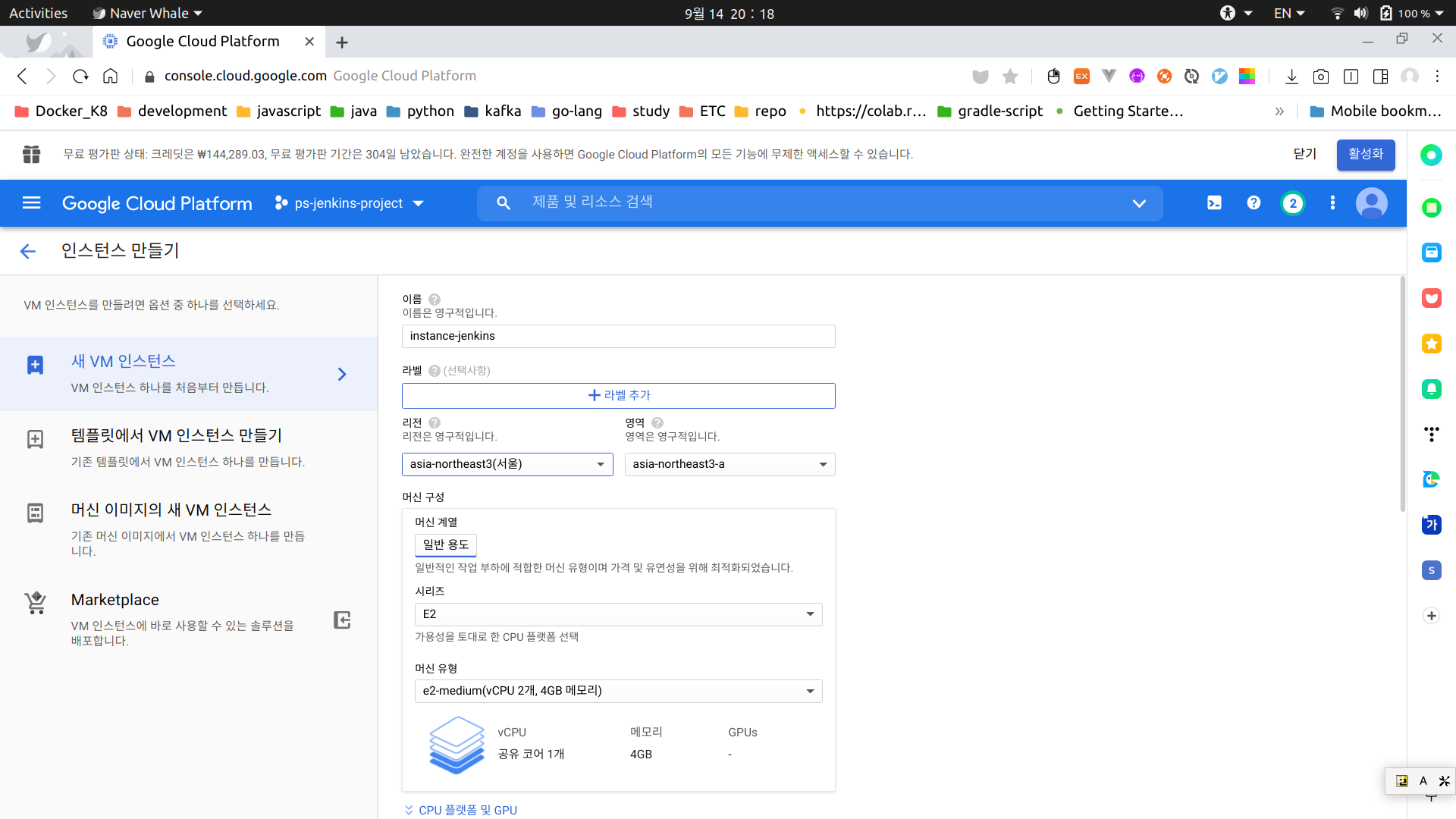Open the 영역 asia-northeast3-a dropdown

tap(730, 464)
